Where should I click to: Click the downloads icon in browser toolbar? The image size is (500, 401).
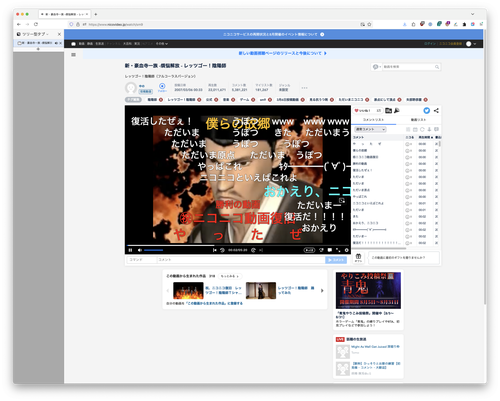(405, 24)
